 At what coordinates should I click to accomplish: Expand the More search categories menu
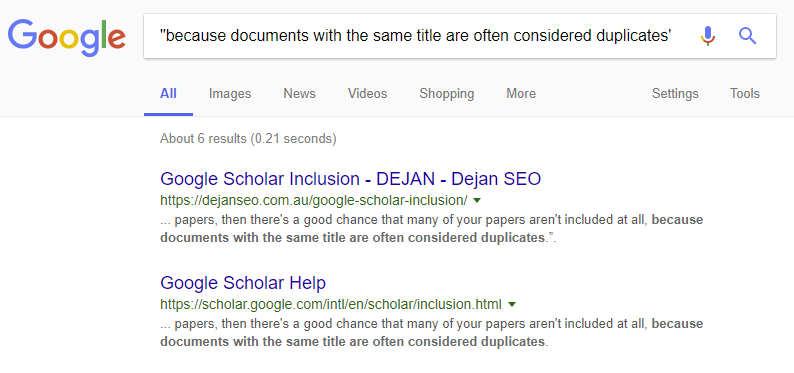[521, 94]
